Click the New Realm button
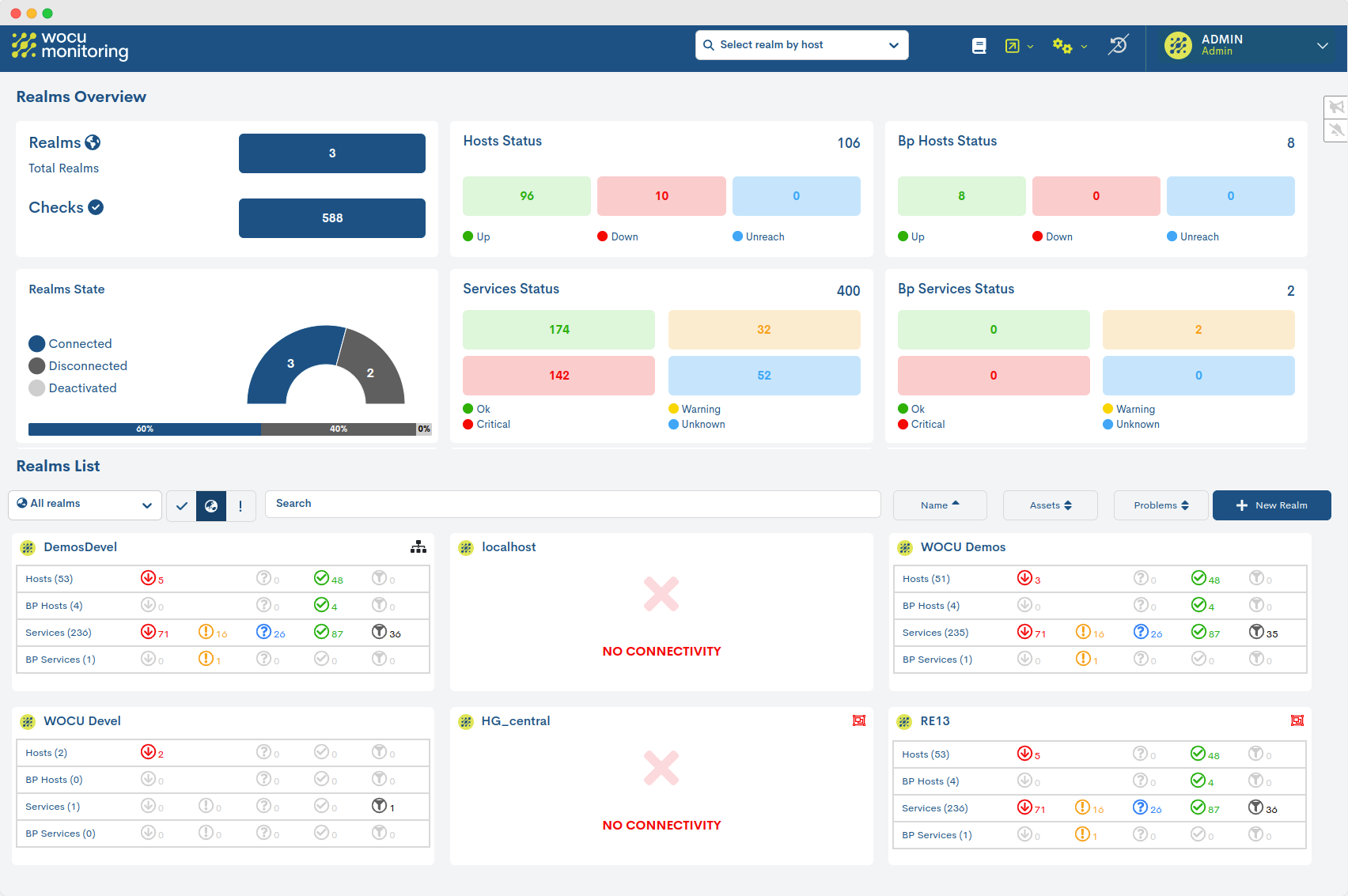This screenshot has height=896, width=1348. point(1271,505)
